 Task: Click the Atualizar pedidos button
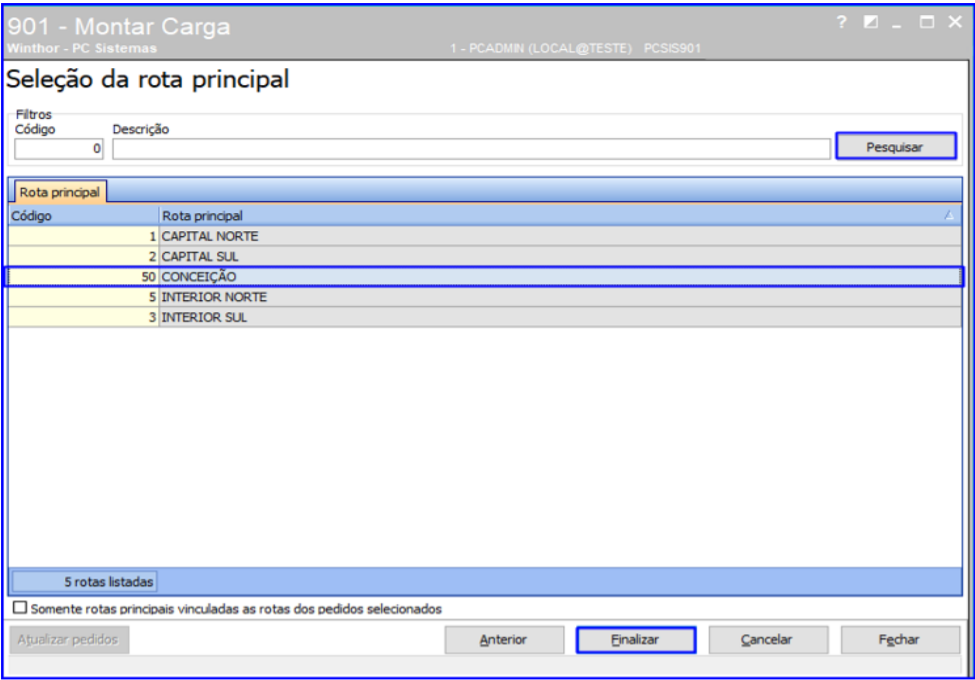(x=68, y=640)
